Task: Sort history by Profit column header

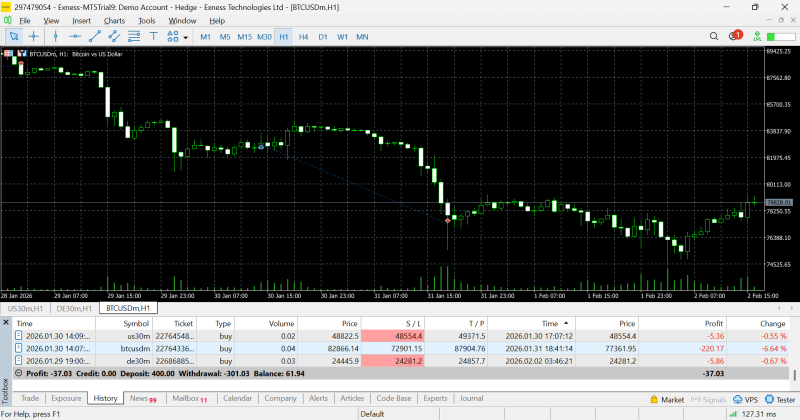Action: tap(683, 324)
